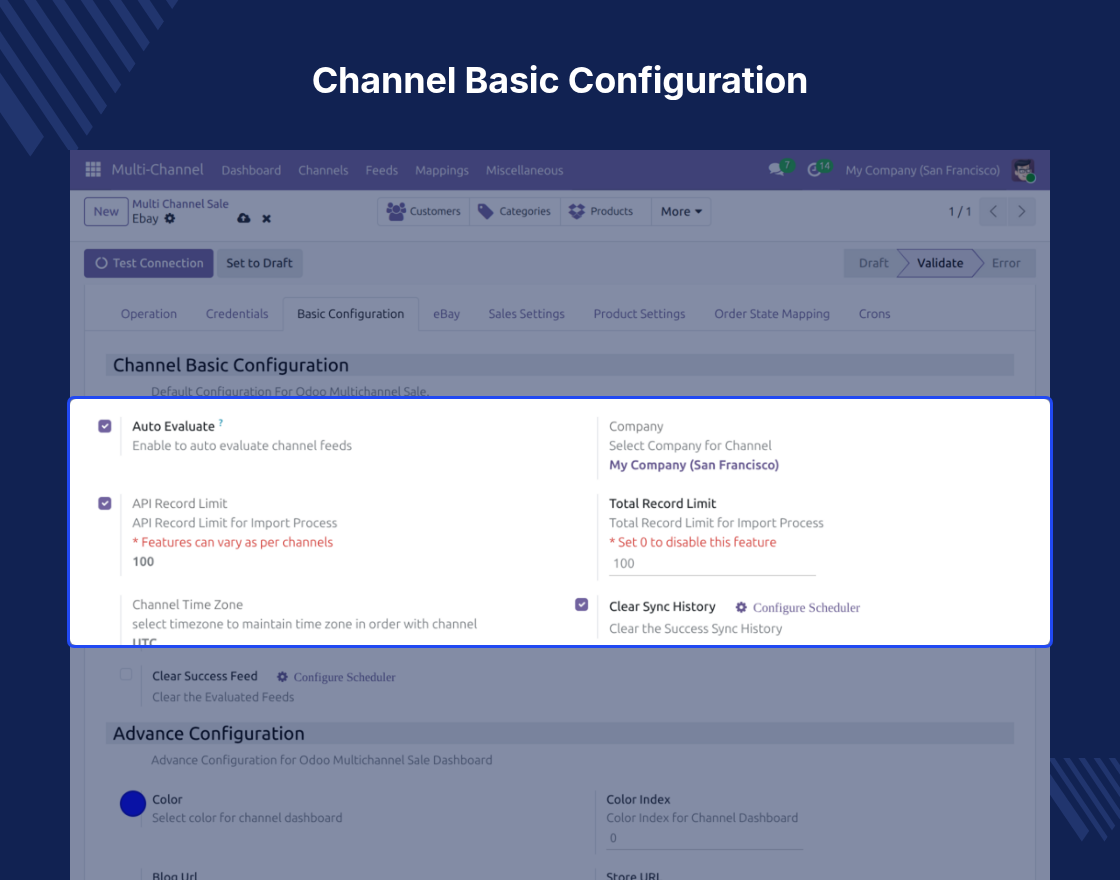
Task: Open the Miscellaneous menu
Action: pyautogui.click(x=524, y=170)
